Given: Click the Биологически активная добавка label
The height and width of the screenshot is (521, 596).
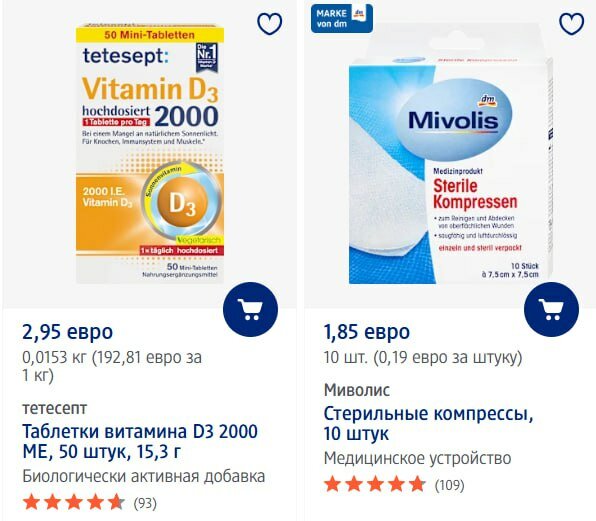Looking at the screenshot, I should [x=144, y=477].
